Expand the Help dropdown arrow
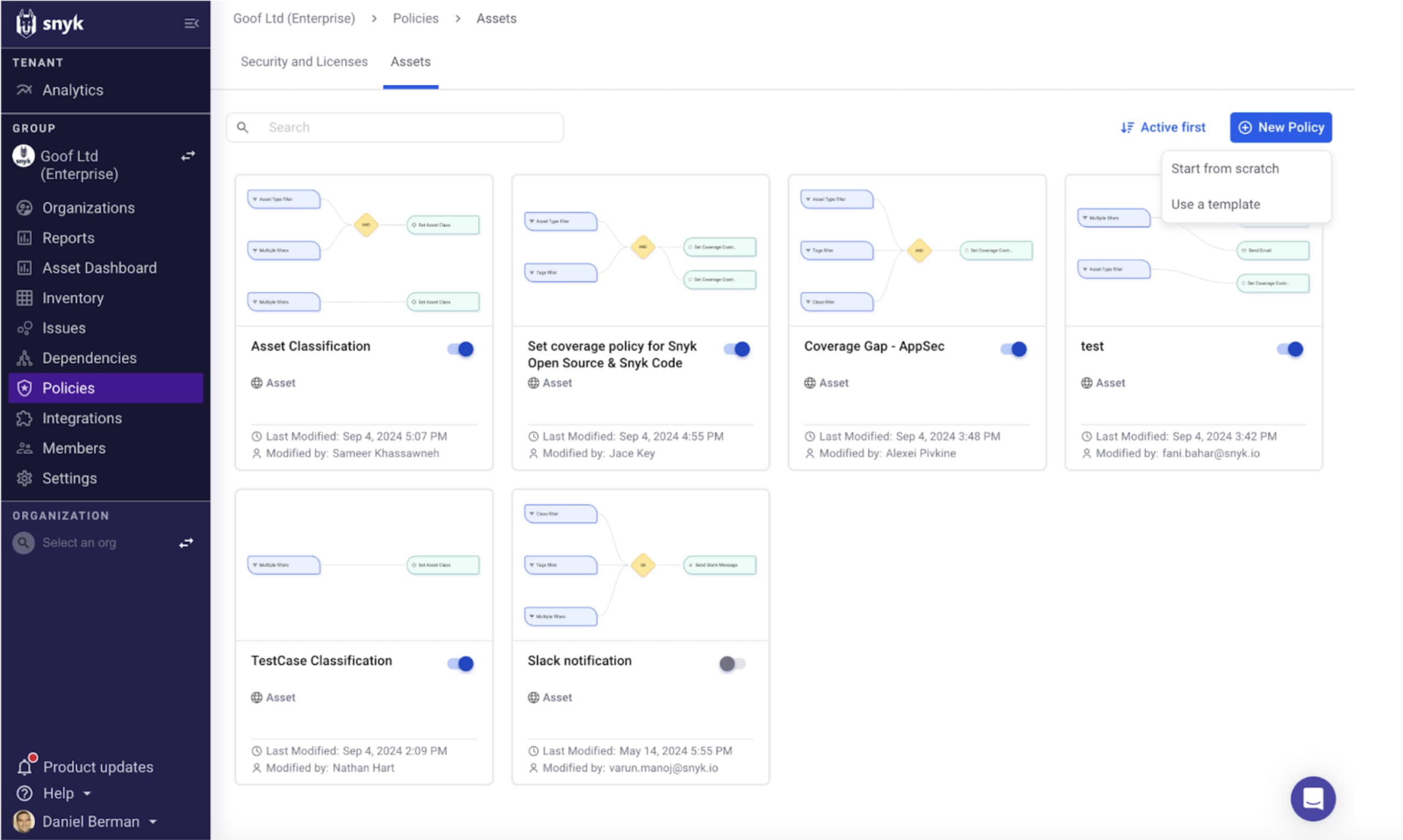The height and width of the screenshot is (840, 1403). click(87, 793)
